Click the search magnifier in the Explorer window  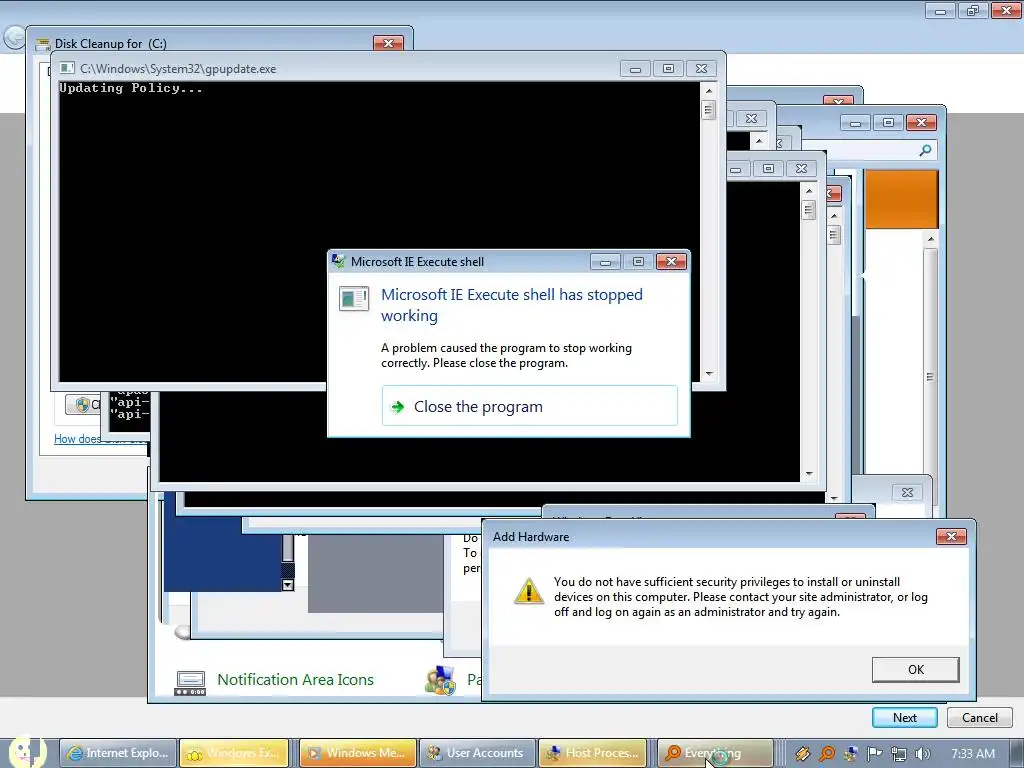(925, 150)
